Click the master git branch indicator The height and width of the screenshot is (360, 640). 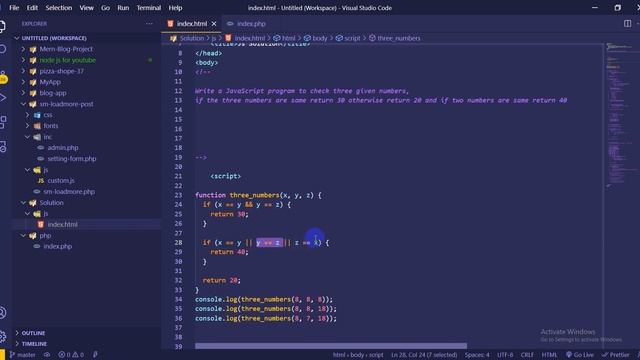[23, 355]
